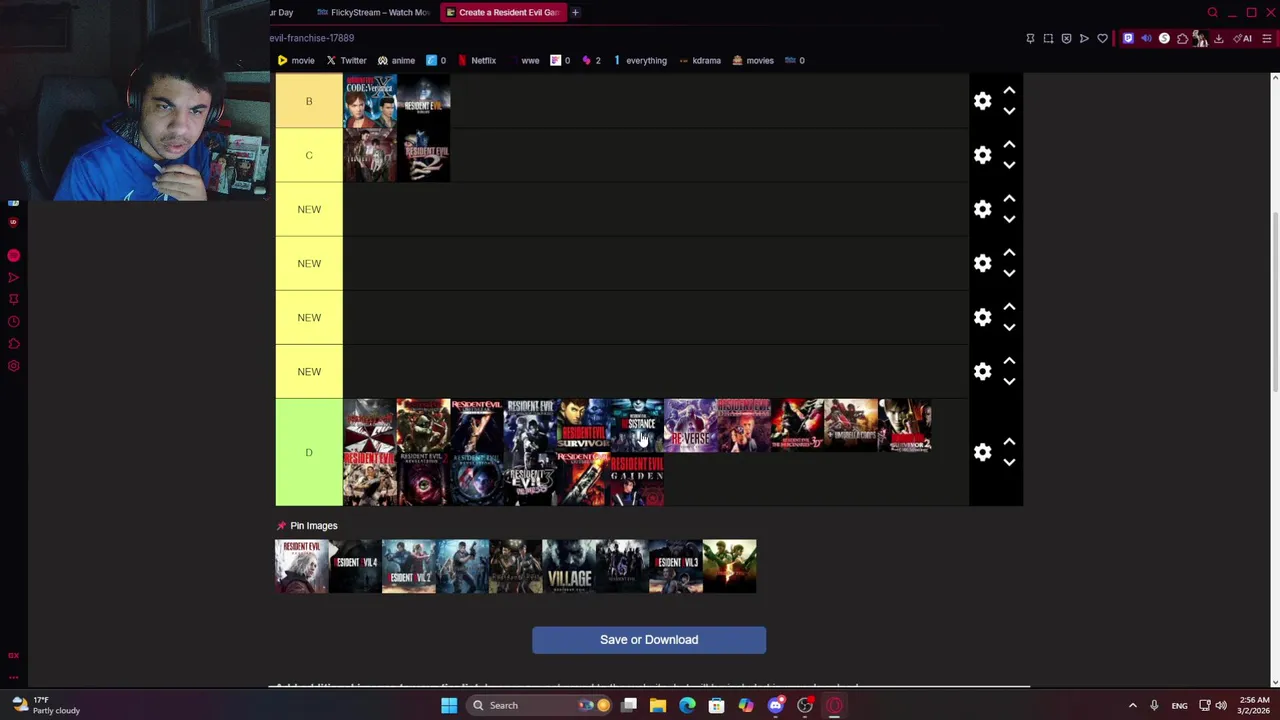This screenshot has height=720, width=1280.
Task: Move the second NEW row down
Action: coord(1009,273)
